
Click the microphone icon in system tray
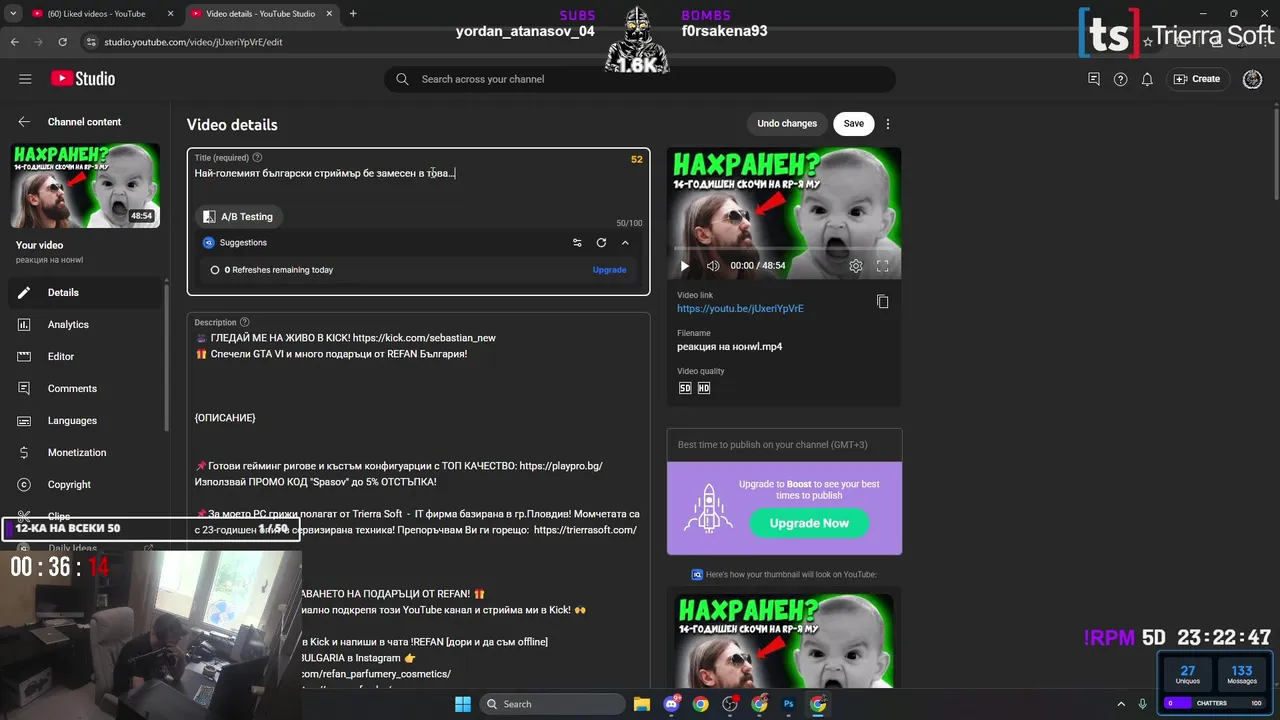coord(1143,704)
